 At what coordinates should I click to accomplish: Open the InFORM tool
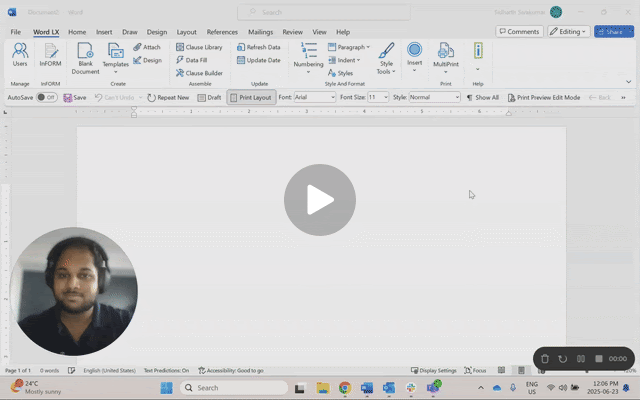click(x=50, y=55)
